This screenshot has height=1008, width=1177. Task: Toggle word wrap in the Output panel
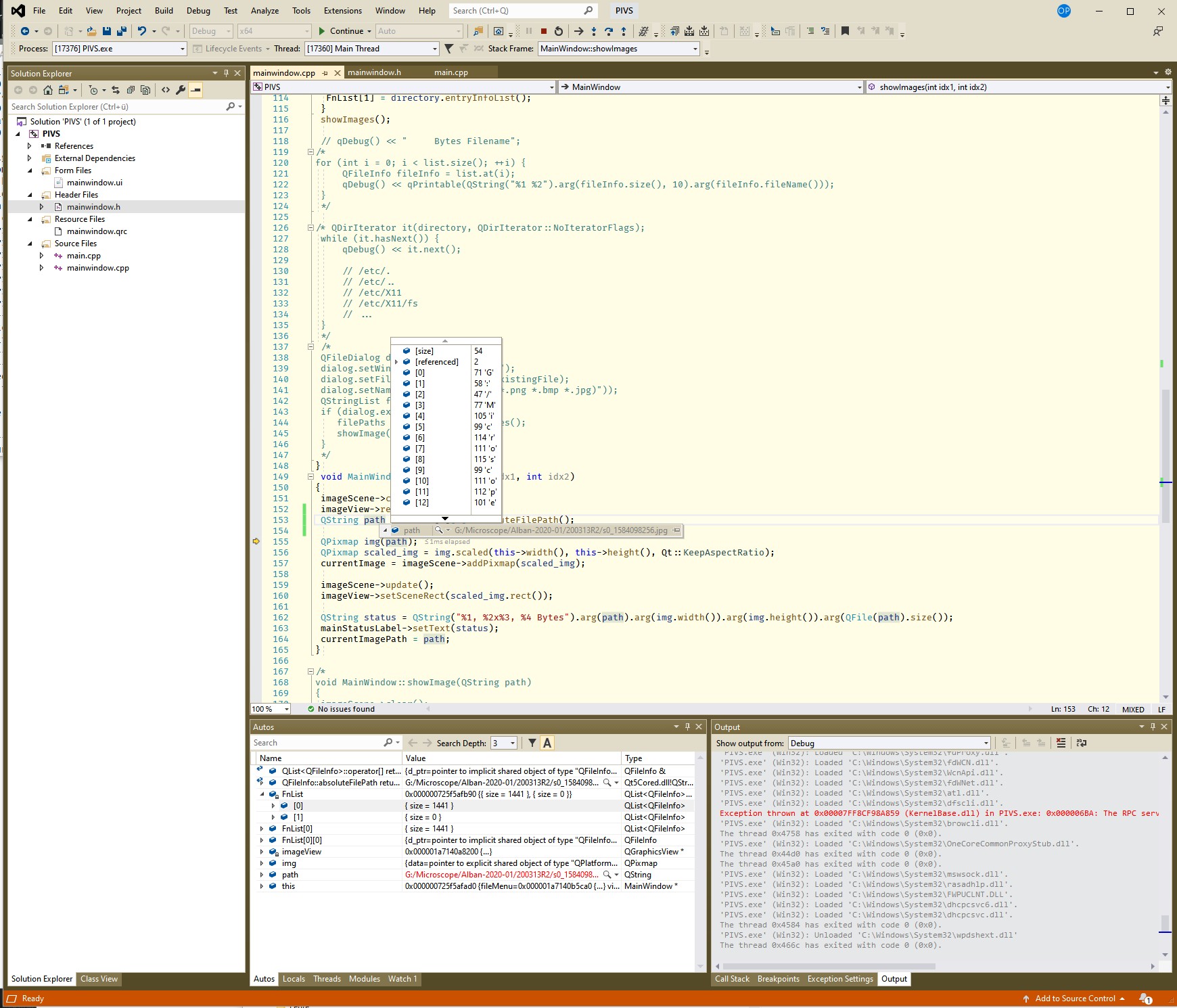coord(1081,743)
